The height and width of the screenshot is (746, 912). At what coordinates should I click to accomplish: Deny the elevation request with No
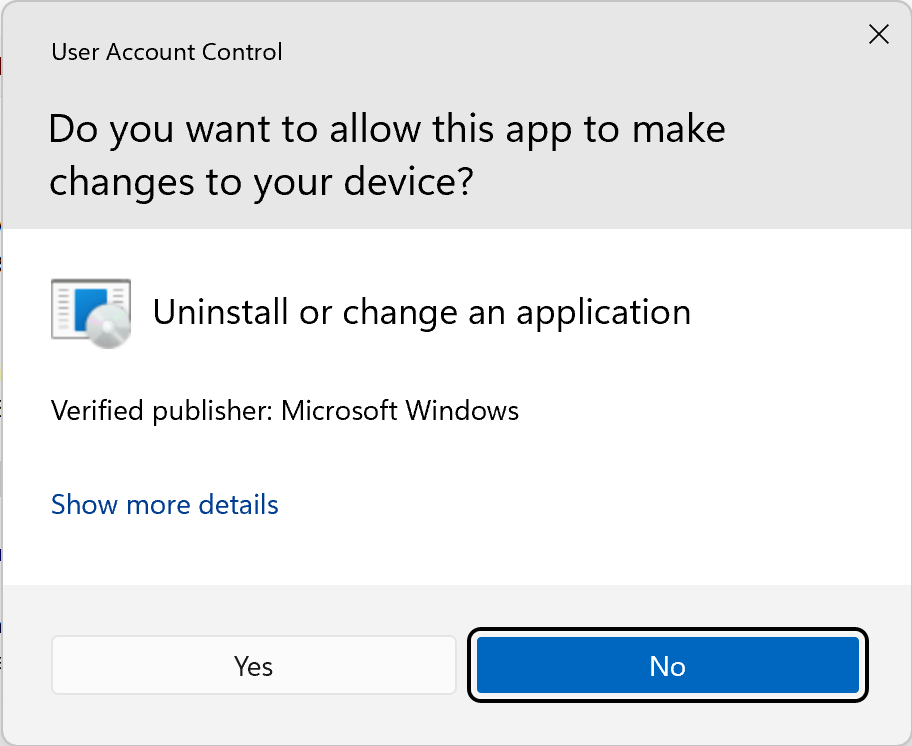click(667, 666)
